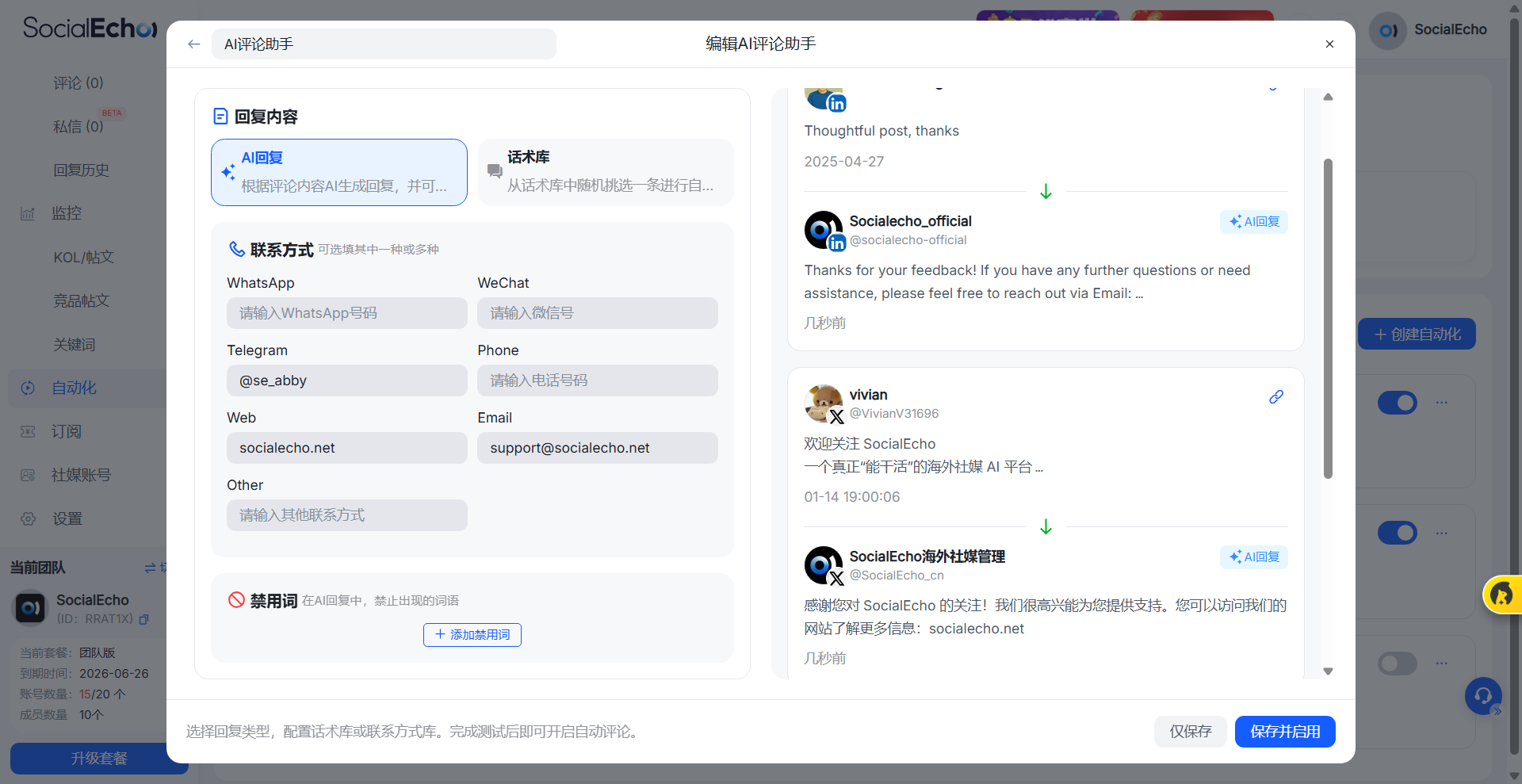Edit the Web field with socialecho.net

pos(347,448)
